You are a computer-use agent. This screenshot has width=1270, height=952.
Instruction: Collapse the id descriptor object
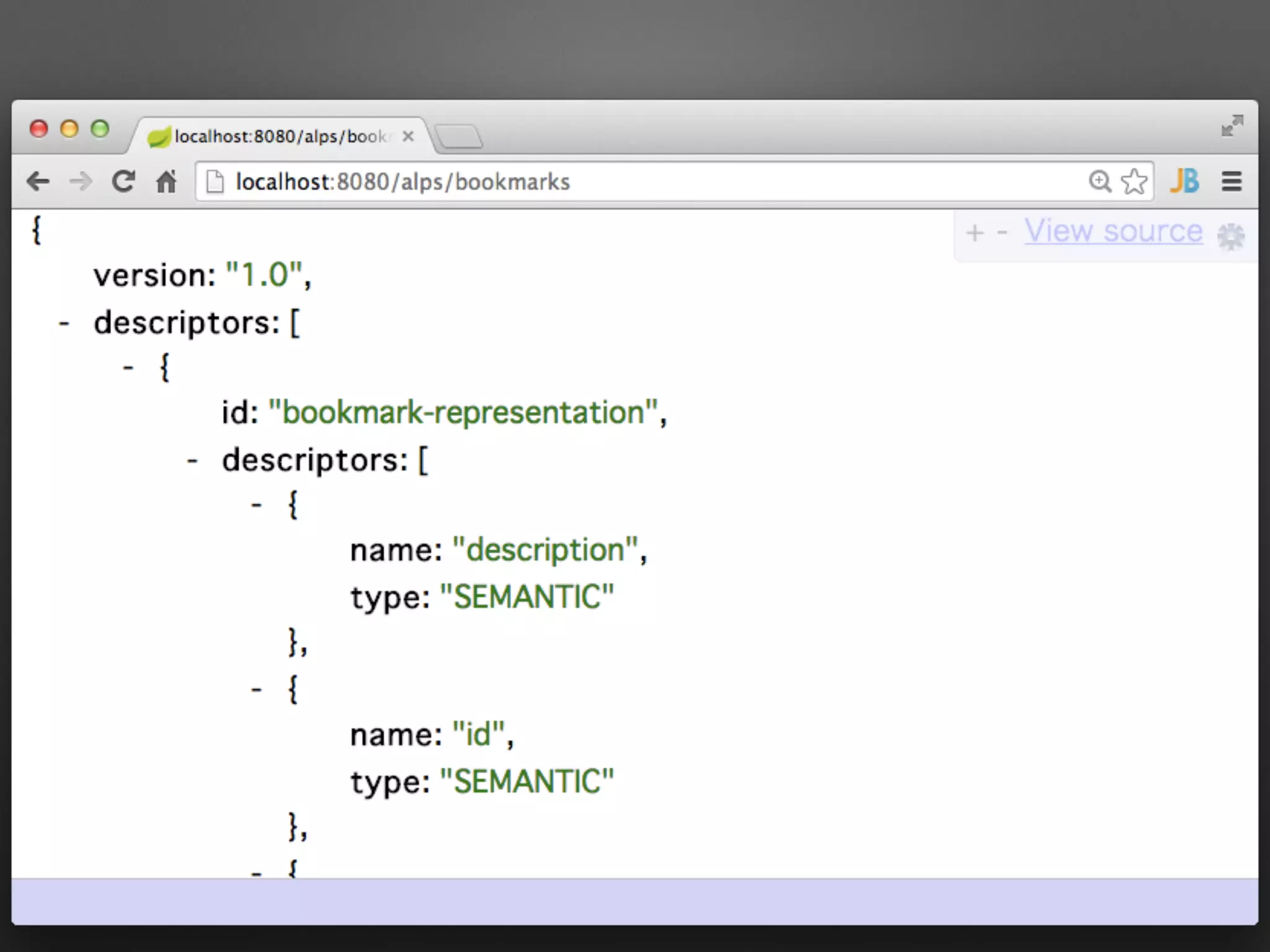point(257,690)
